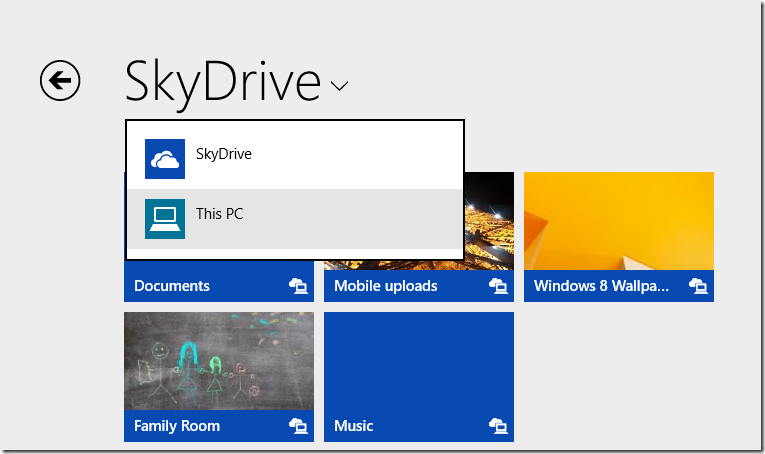Click the teal This PC laptop icon

[165, 219]
